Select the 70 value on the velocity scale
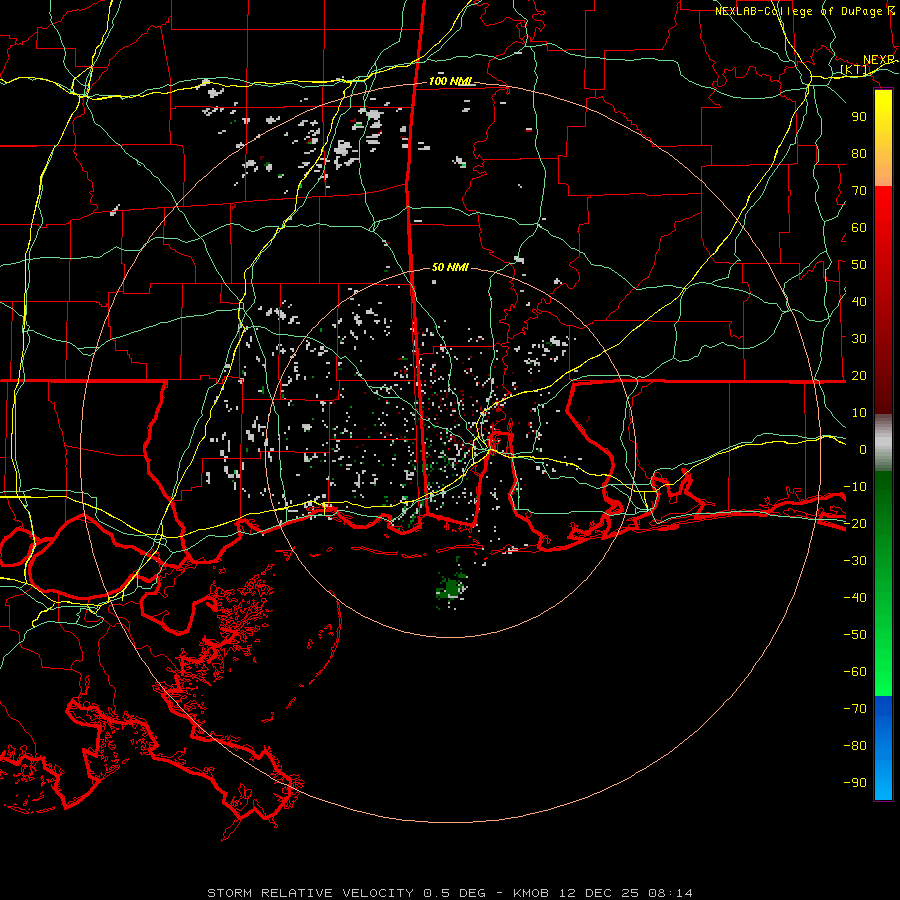The width and height of the screenshot is (900, 900). [859, 191]
